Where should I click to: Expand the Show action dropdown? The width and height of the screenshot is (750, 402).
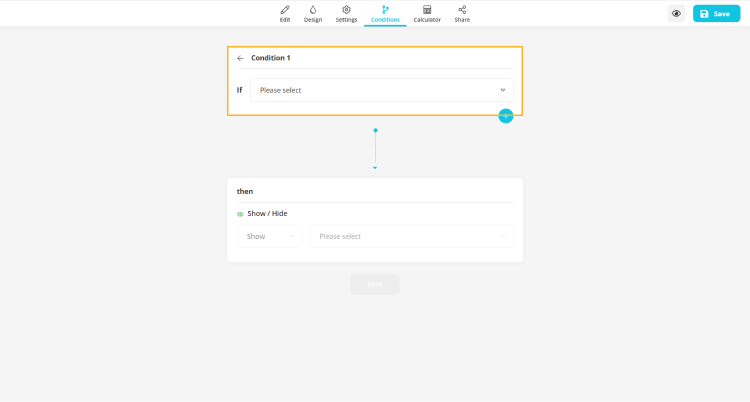[270, 237]
